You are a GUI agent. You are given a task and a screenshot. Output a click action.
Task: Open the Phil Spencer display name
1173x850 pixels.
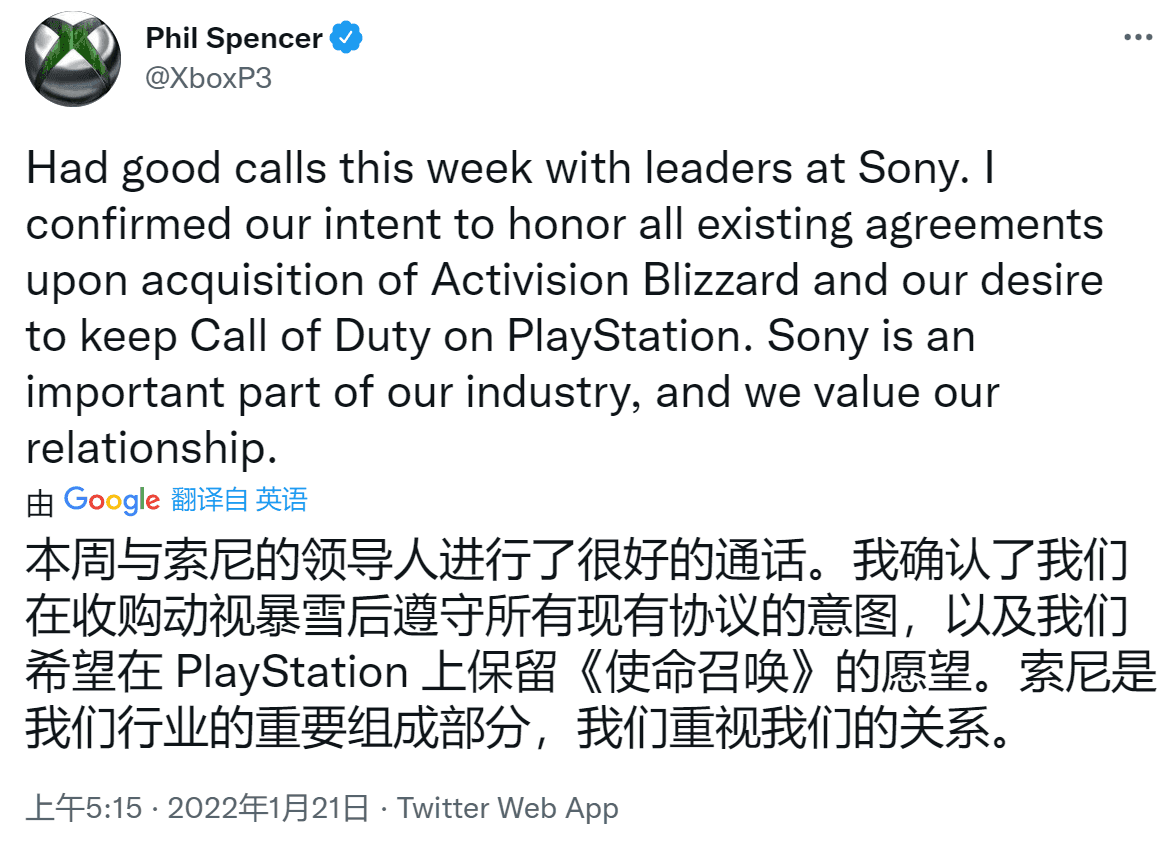coord(233,37)
